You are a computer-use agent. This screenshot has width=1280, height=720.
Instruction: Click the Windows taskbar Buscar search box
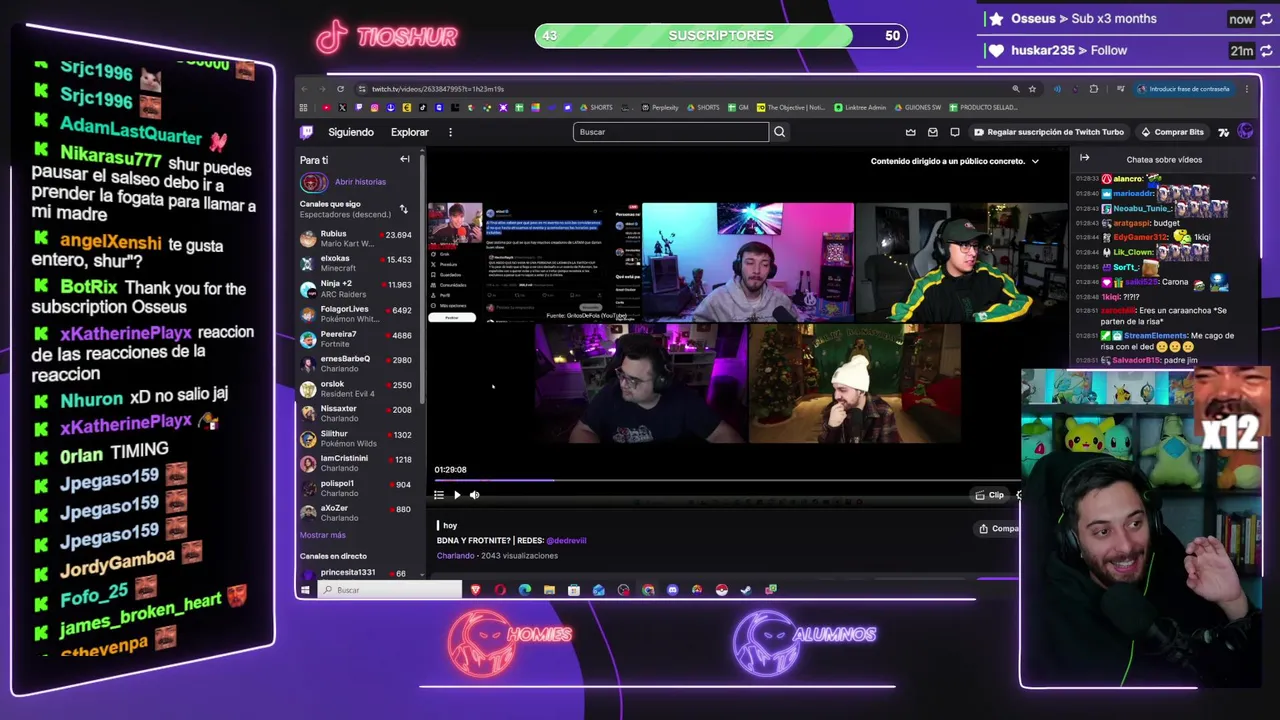(x=390, y=590)
